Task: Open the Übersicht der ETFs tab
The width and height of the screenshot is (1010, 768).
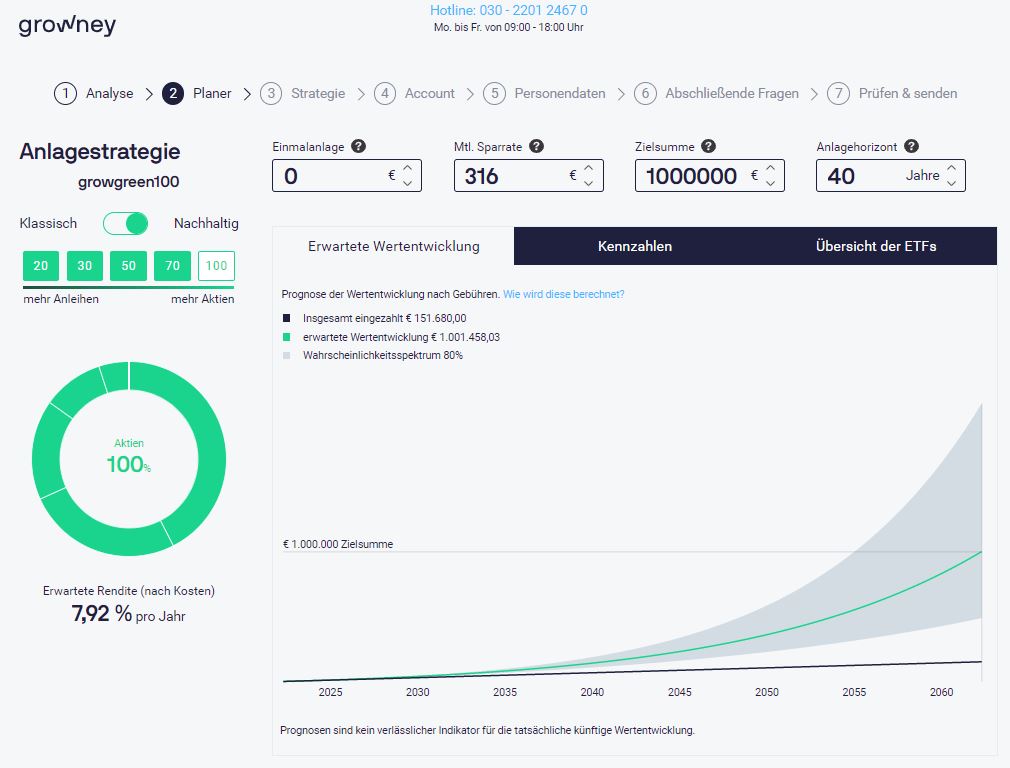Action: click(x=876, y=246)
